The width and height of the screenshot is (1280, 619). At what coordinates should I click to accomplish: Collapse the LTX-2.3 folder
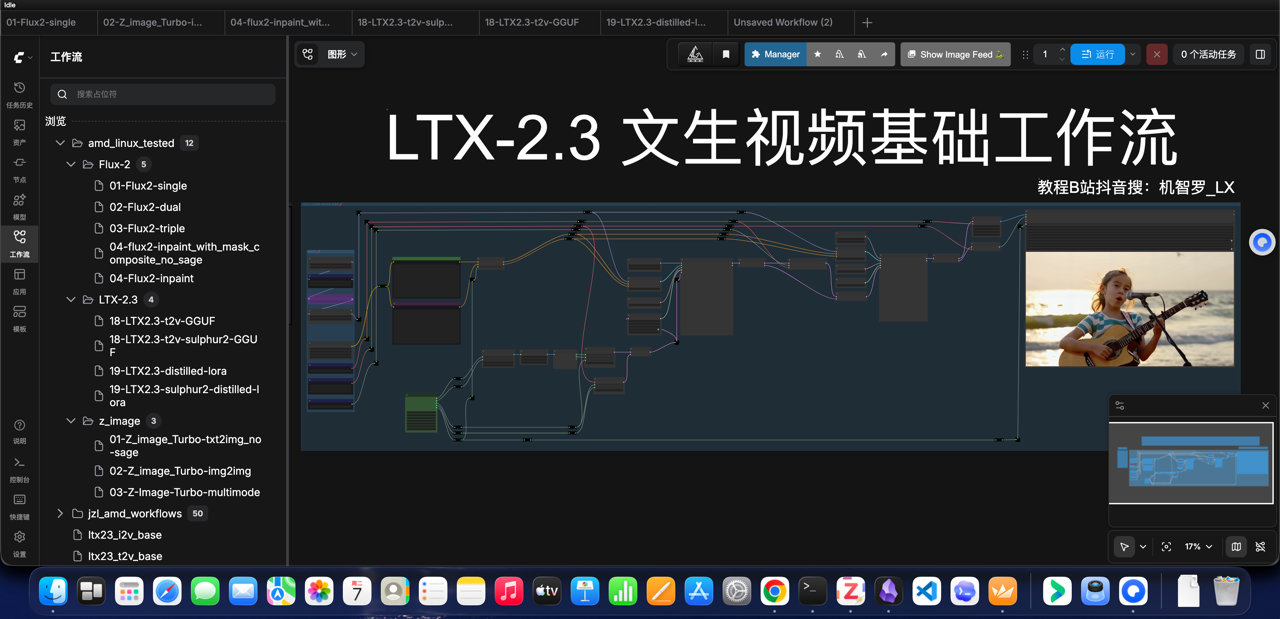[71, 299]
